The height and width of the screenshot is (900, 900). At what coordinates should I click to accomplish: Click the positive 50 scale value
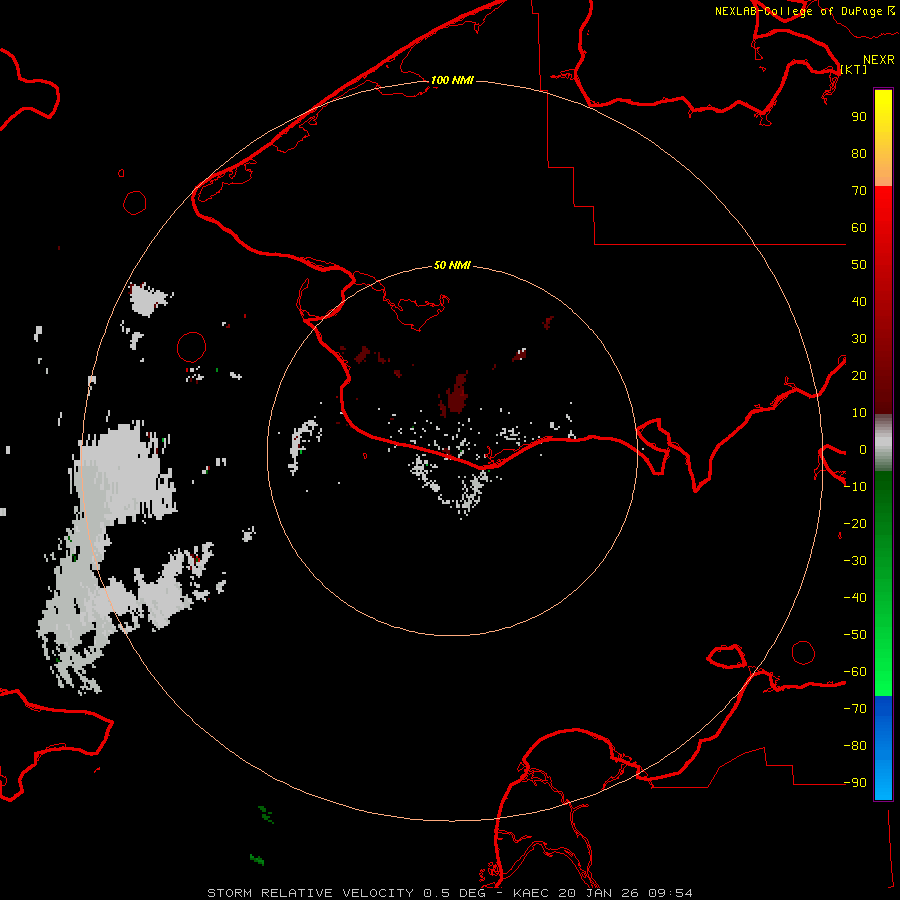(x=859, y=265)
